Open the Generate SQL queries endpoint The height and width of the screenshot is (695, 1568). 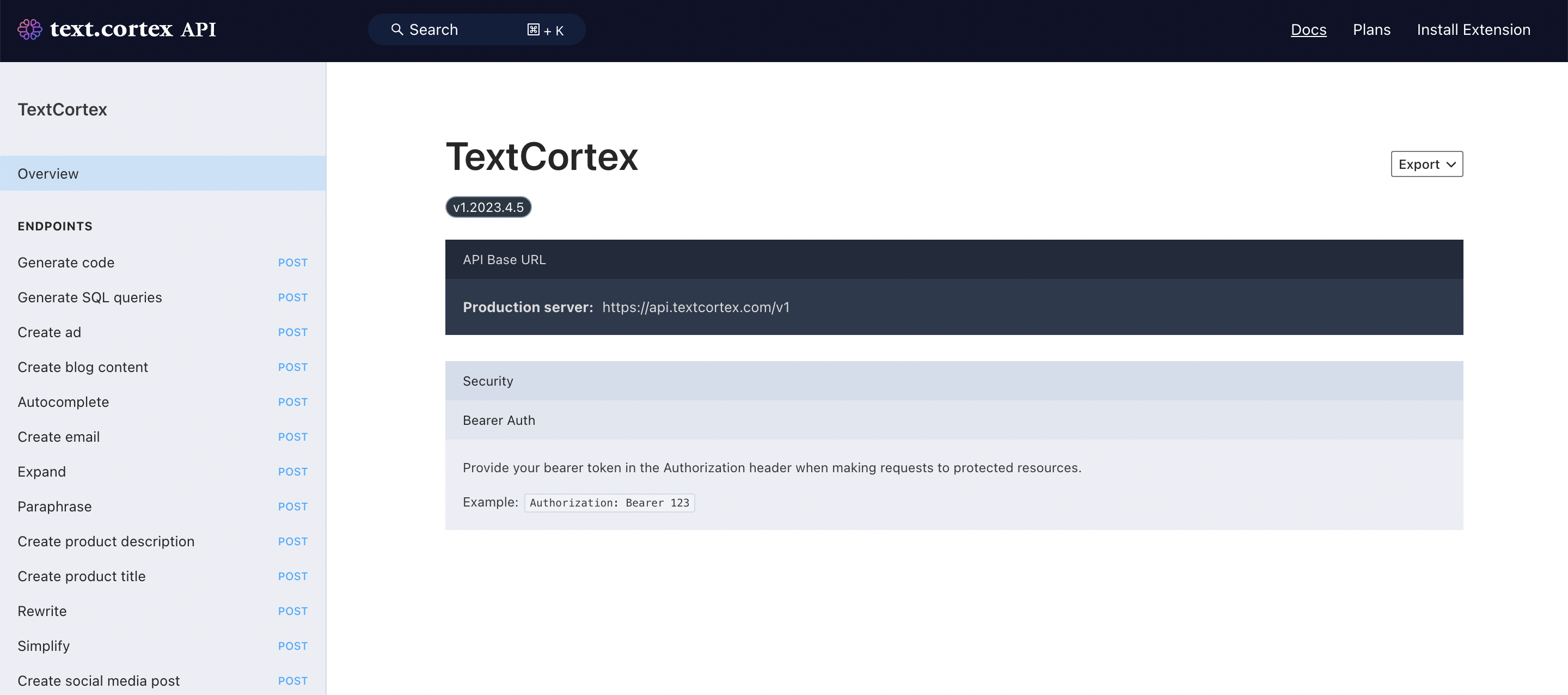pos(89,297)
